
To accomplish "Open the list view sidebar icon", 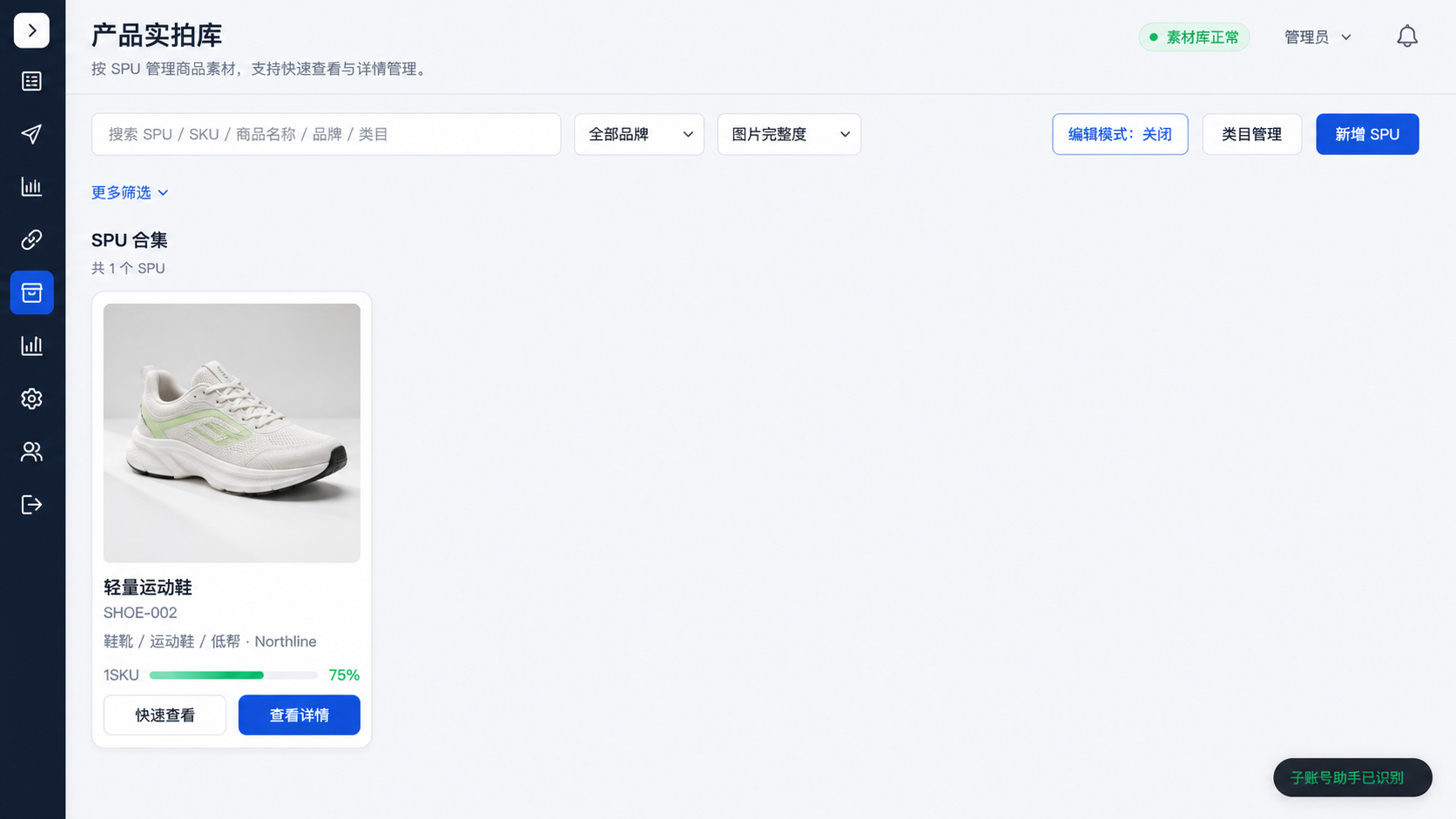I will point(31,81).
